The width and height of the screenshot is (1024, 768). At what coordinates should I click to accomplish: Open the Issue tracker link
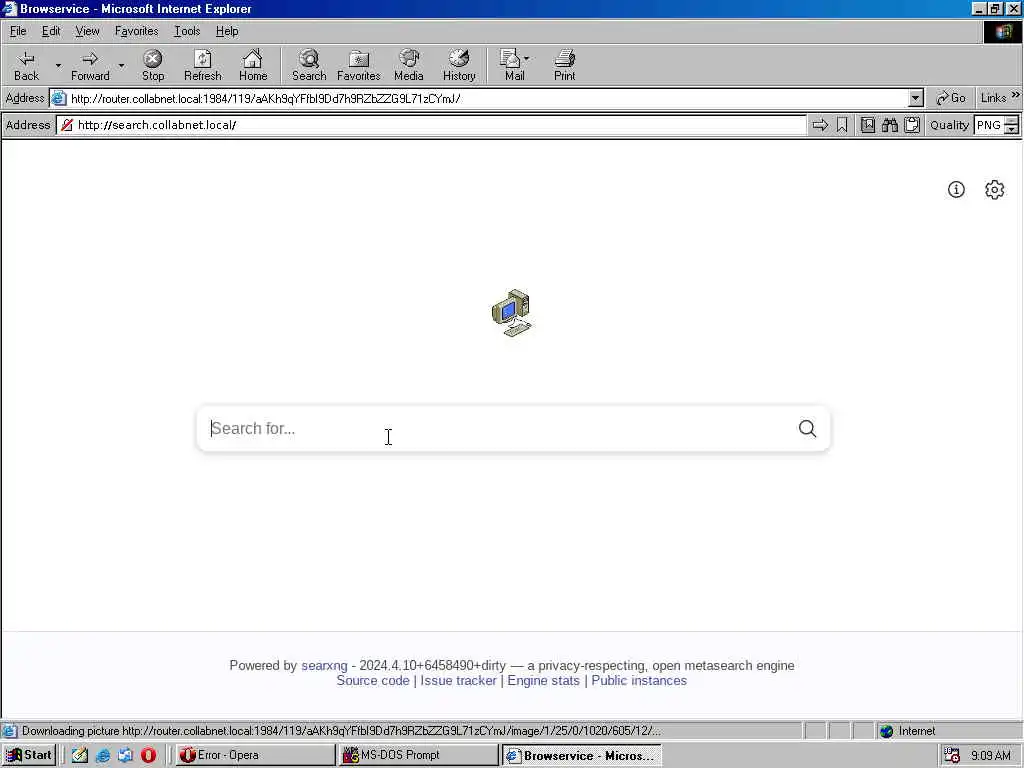coord(458,680)
